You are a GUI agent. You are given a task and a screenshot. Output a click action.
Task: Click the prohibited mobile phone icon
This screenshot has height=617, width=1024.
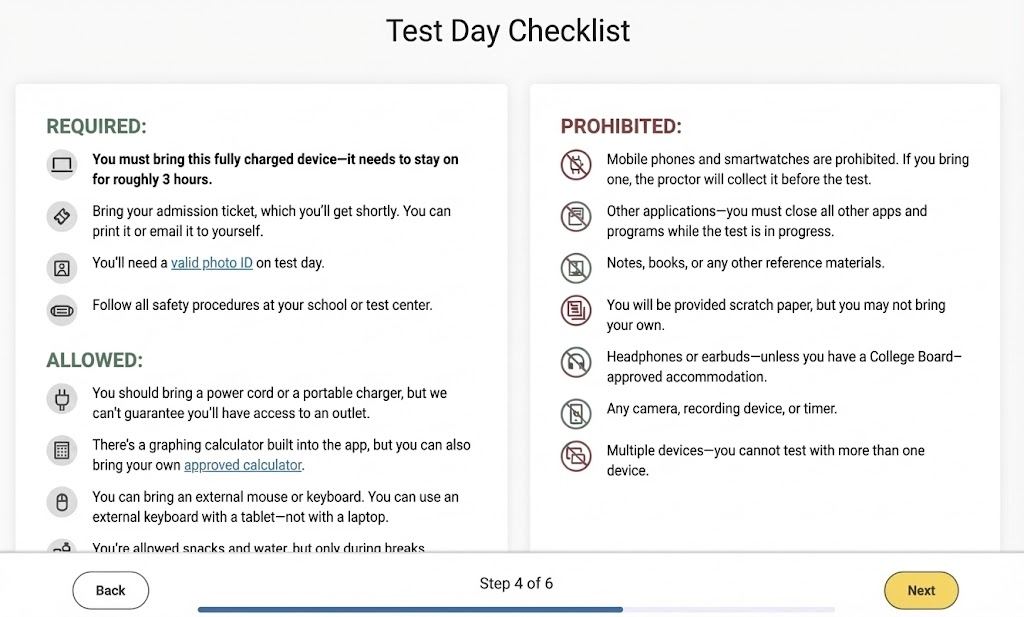576,165
